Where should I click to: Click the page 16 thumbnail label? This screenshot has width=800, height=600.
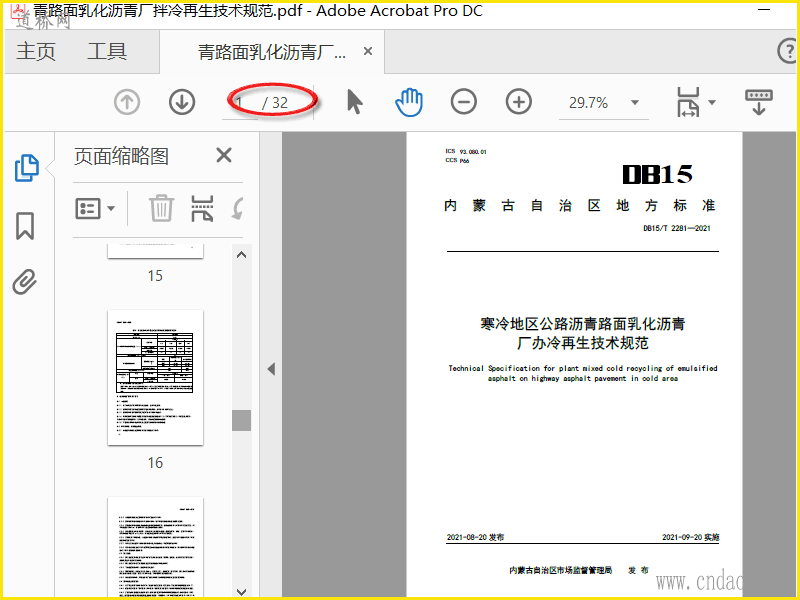coord(155,463)
